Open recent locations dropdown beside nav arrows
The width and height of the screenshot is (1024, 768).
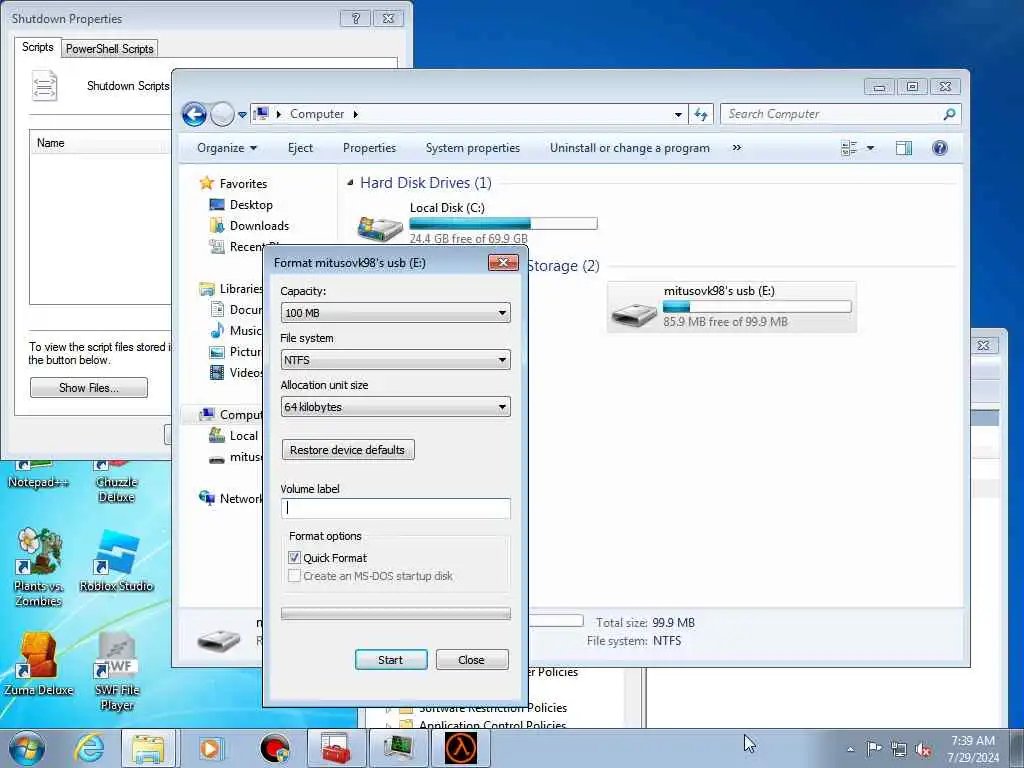[242, 115]
